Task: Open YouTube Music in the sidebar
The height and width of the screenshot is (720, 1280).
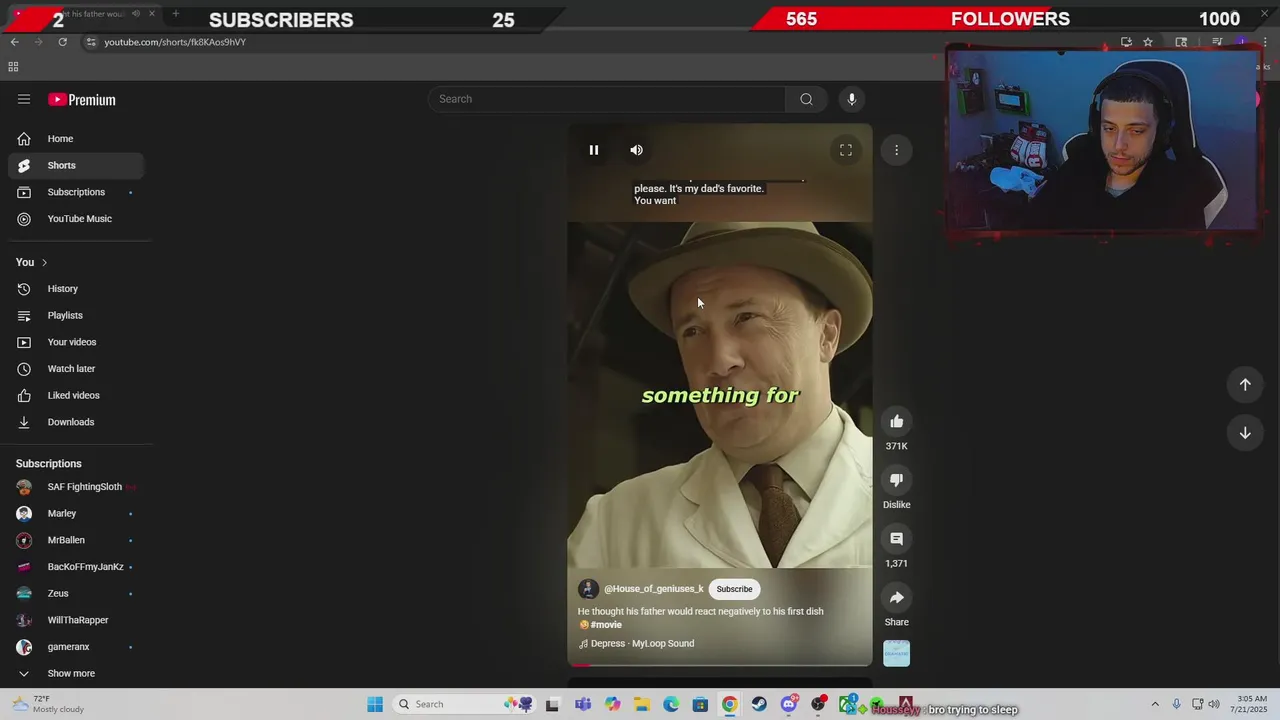Action: 76,219
